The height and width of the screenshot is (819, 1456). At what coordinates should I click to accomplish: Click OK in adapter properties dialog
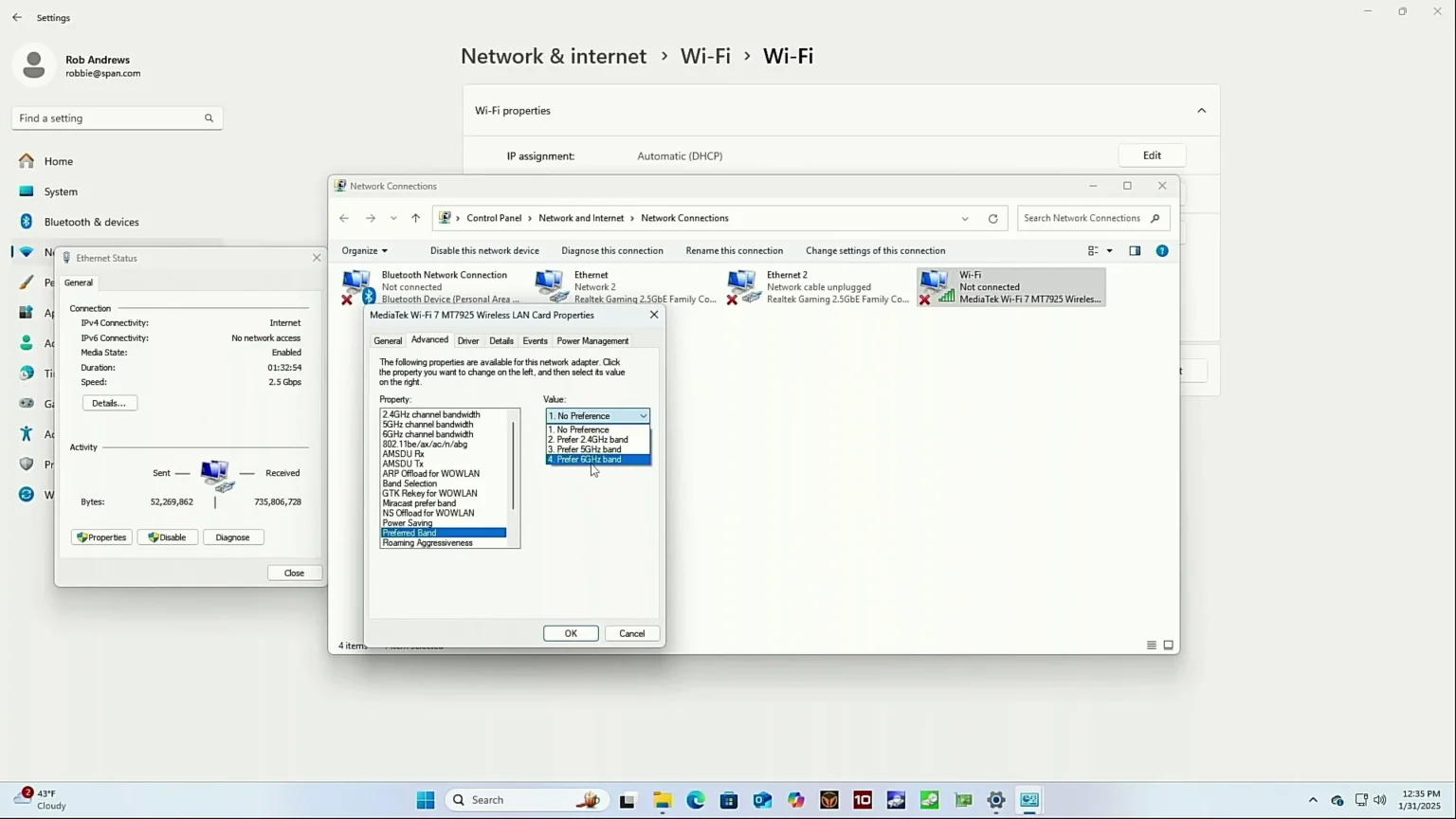571,633
